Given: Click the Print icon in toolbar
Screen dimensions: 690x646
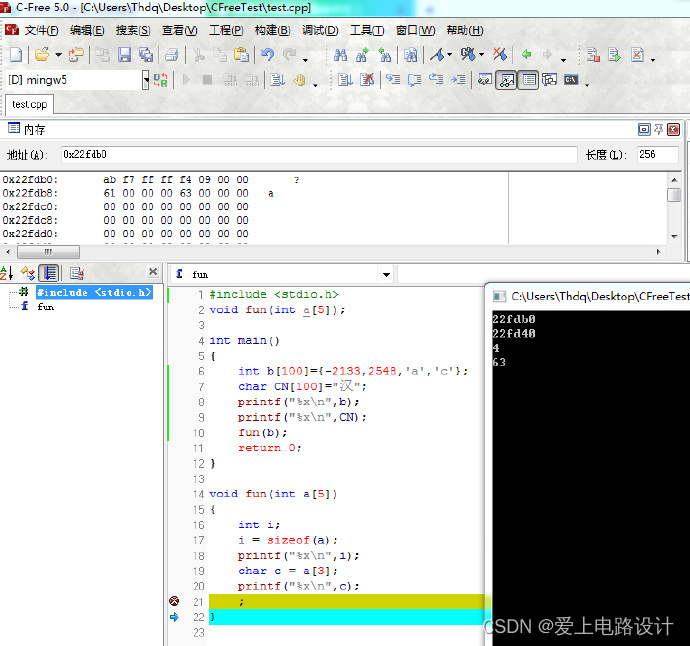Looking at the screenshot, I should point(172,55).
